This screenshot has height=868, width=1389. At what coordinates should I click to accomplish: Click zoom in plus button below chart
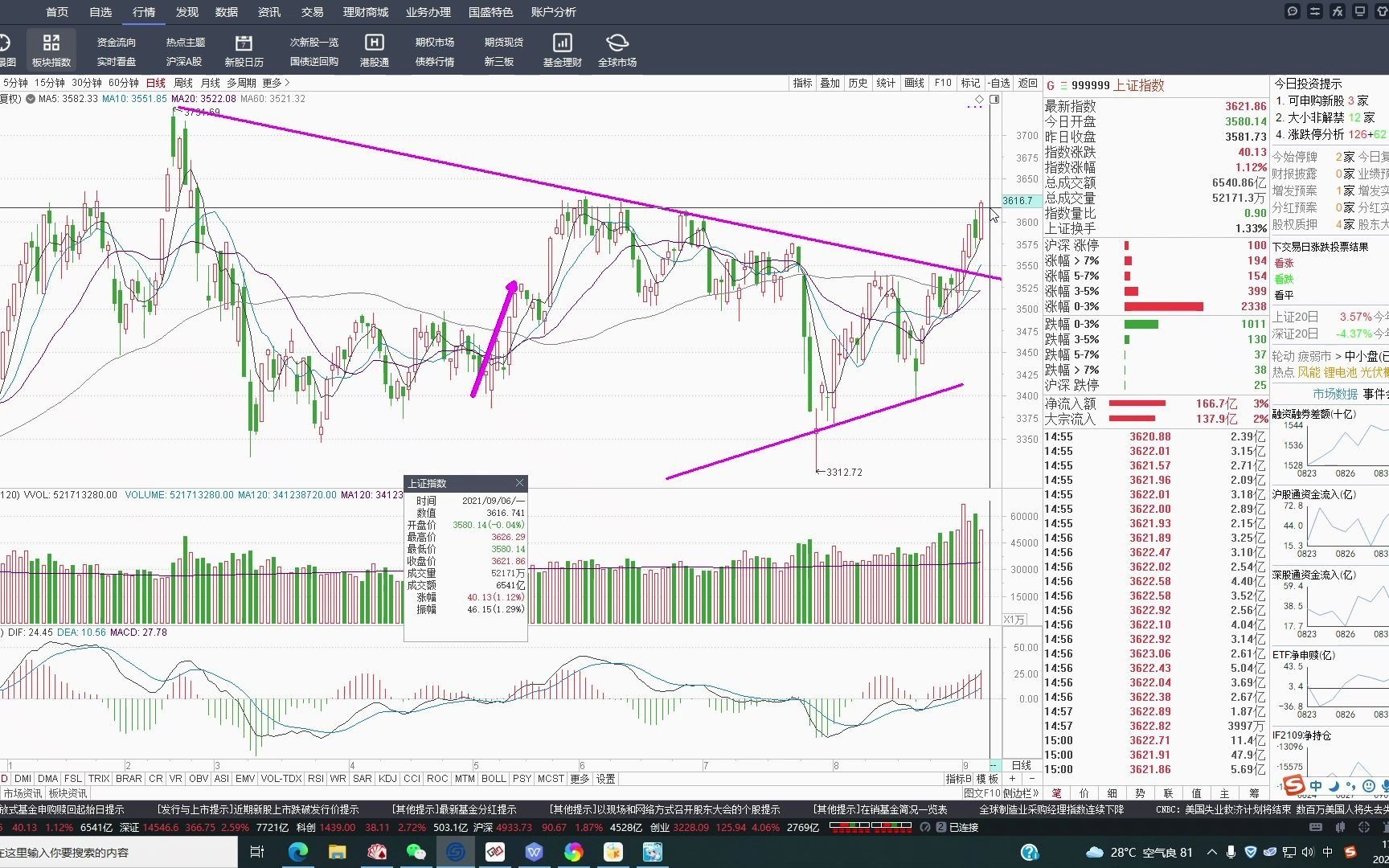click(x=1012, y=779)
